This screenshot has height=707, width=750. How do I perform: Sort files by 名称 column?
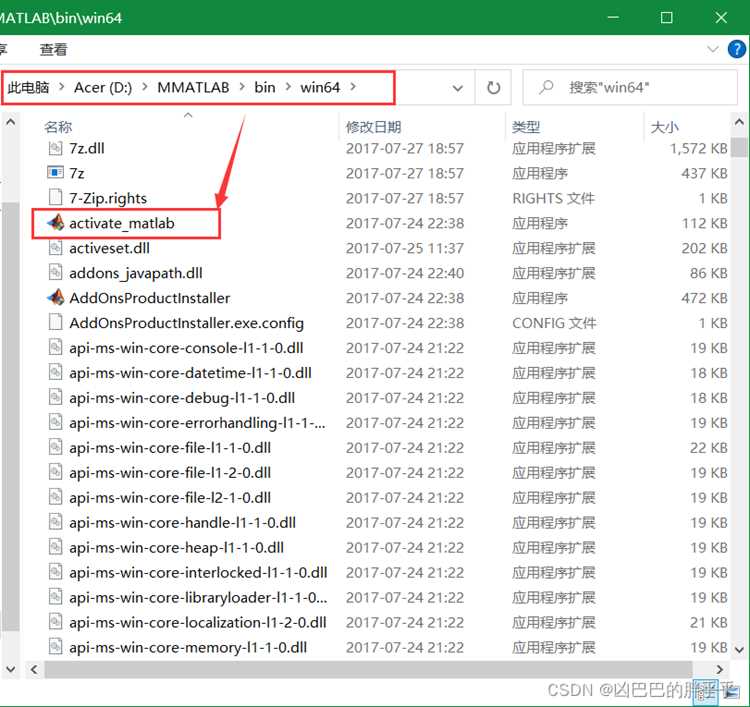[x=58, y=127]
